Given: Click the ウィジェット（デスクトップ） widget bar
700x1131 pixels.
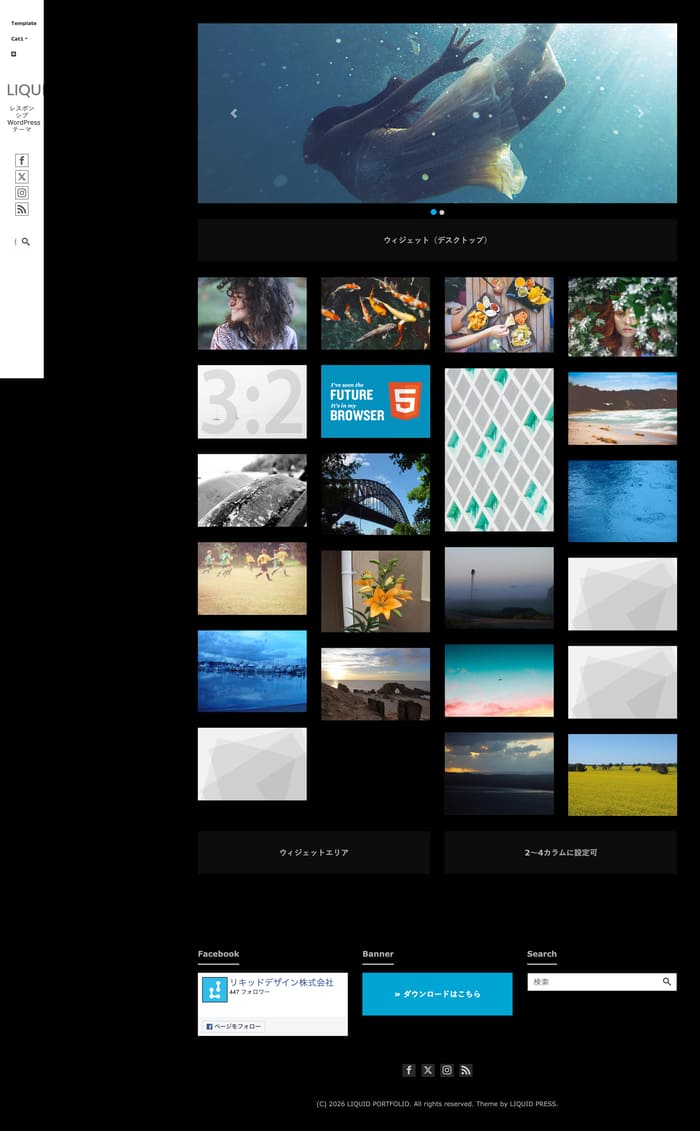Looking at the screenshot, I should point(437,240).
